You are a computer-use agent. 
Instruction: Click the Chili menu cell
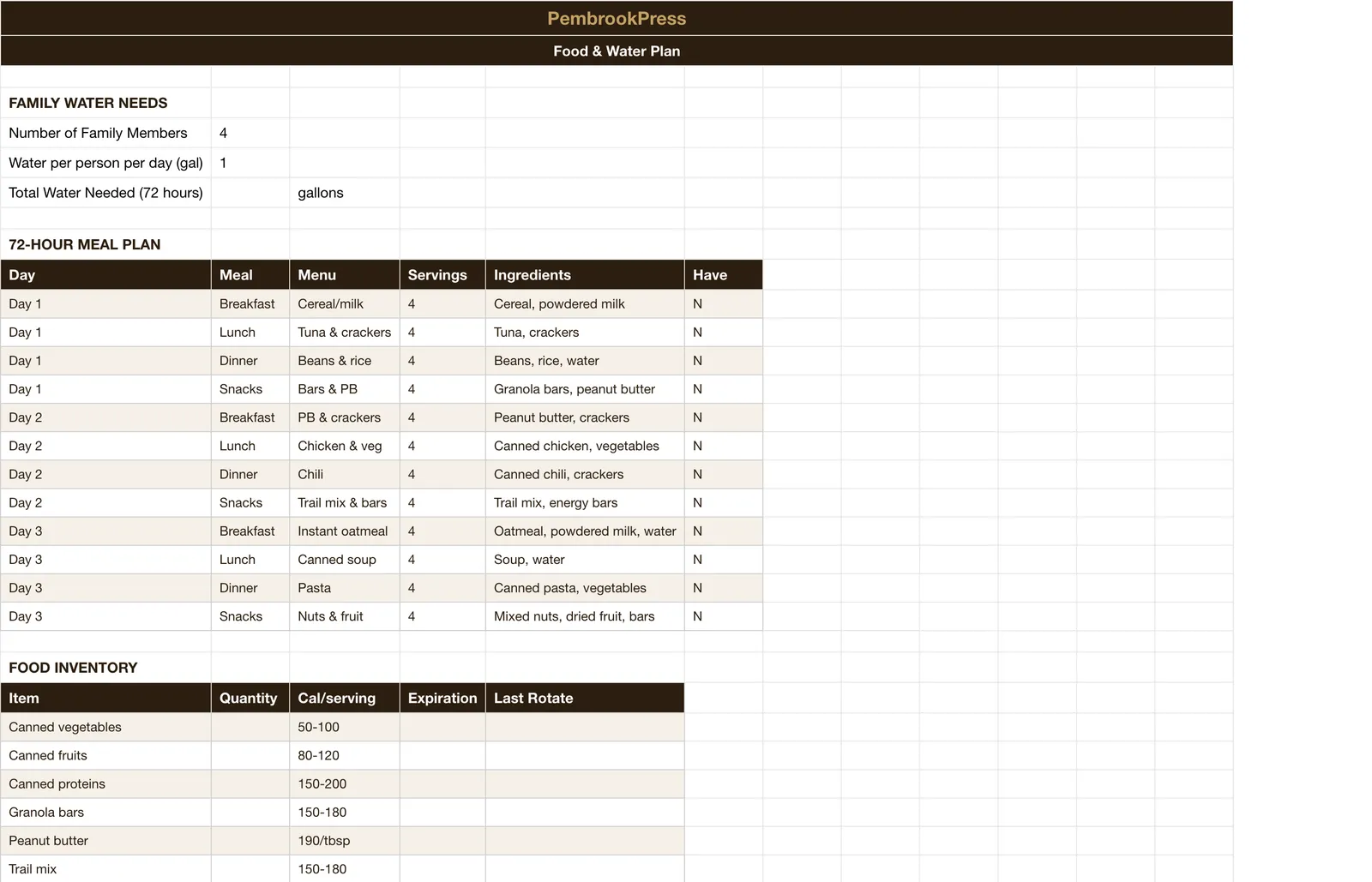click(x=345, y=474)
